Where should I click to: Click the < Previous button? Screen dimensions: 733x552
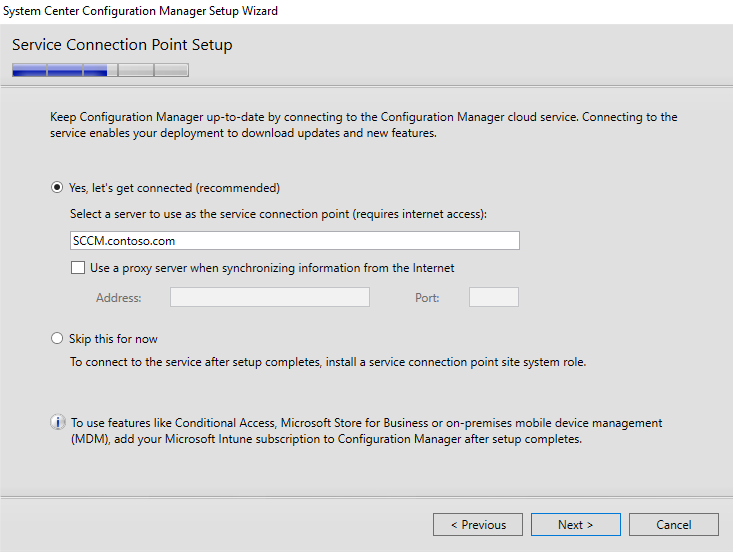pyautogui.click(x=478, y=525)
